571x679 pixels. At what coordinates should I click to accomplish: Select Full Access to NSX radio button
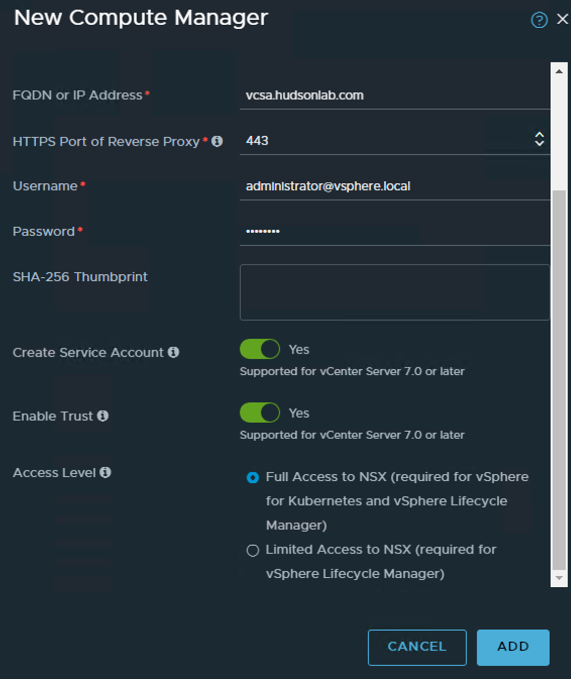tap(253, 478)
